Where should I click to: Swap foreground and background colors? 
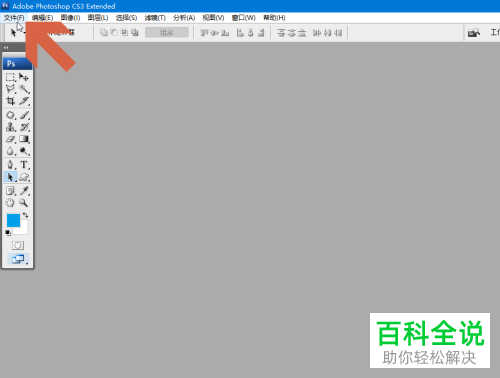click(x=25, y=215)
